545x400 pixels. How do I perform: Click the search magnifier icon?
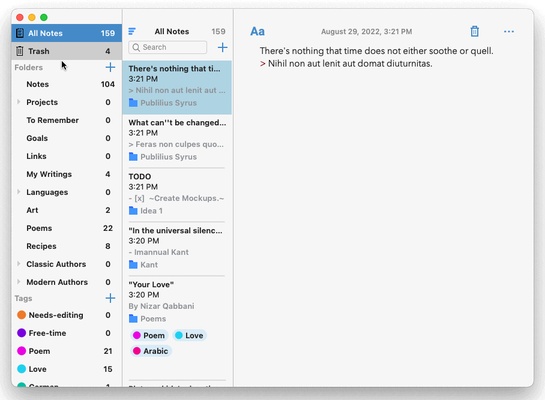pos(136,47)
